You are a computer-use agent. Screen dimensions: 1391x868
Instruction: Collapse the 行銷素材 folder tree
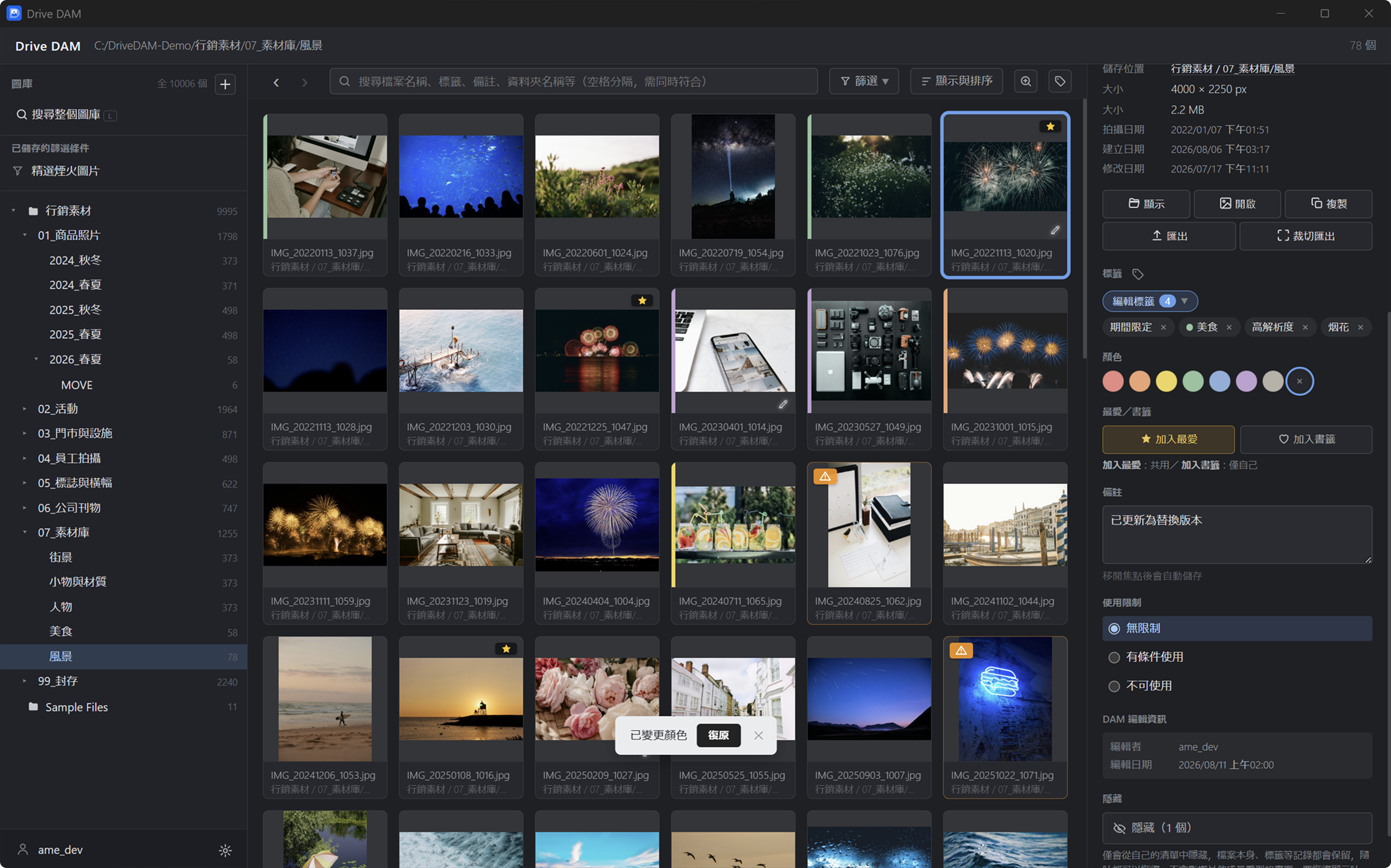point(14,211)
